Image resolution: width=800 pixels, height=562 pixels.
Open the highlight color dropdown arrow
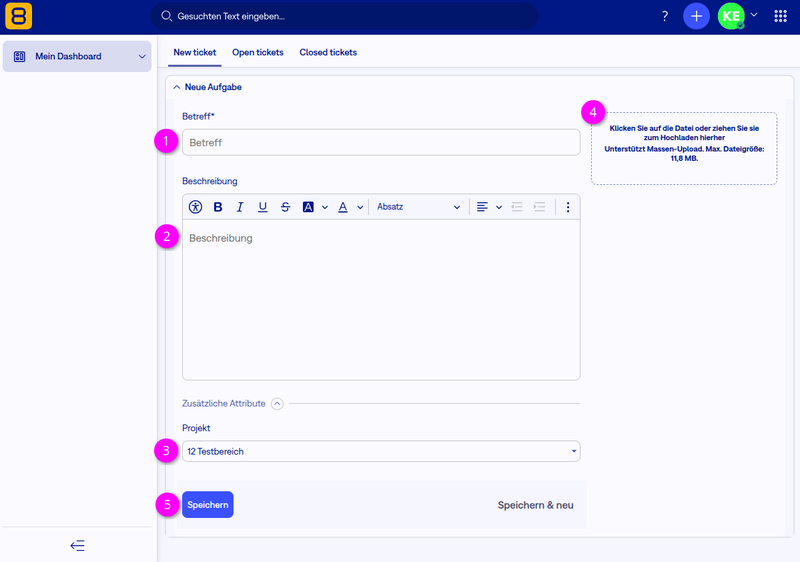click(x=324, y=208)
